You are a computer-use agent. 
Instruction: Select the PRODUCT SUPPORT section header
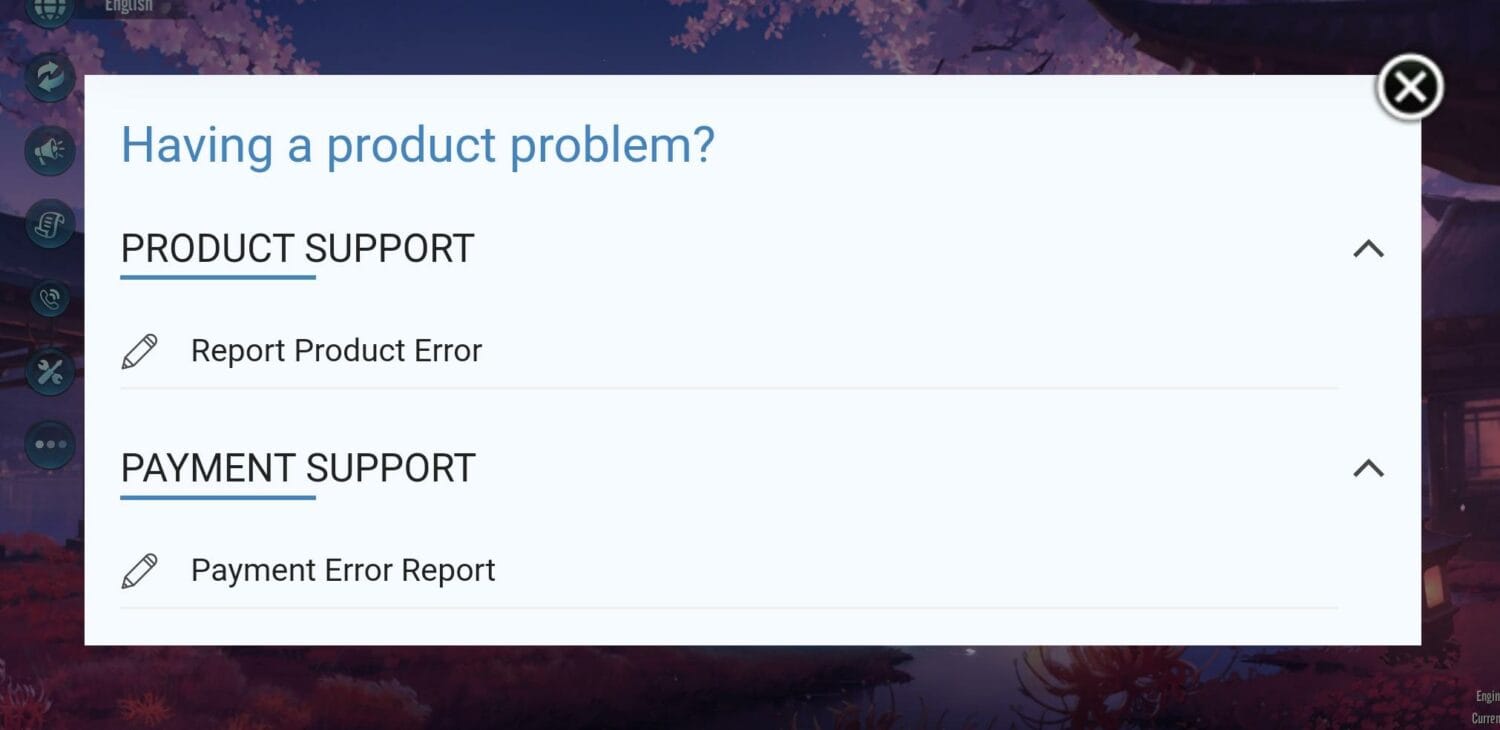297,248
